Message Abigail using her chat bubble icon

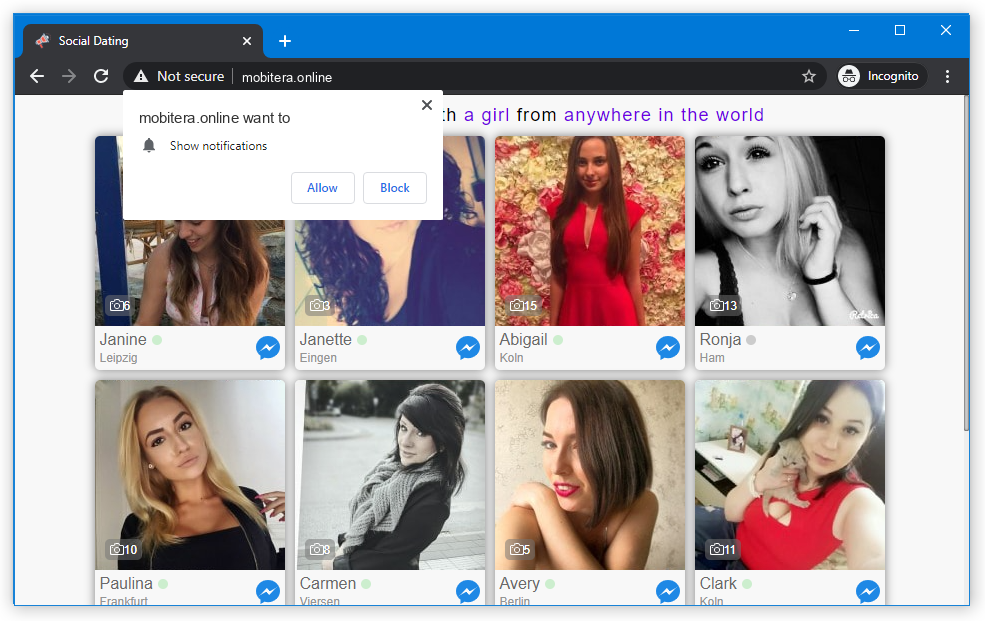coord(667,347)
